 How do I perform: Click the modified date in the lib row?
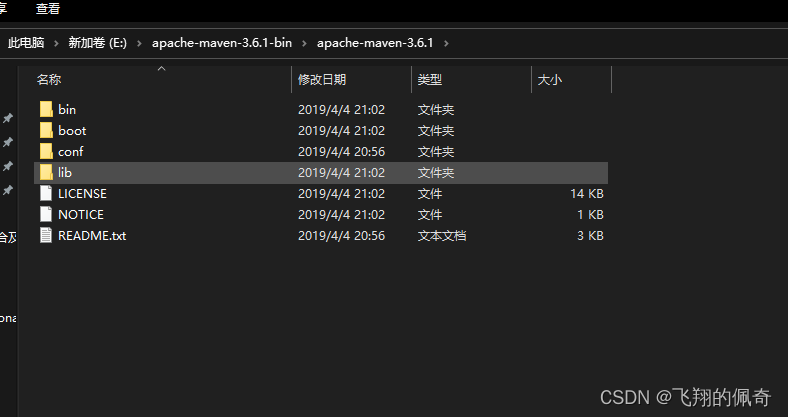click(x=341, y=172)
